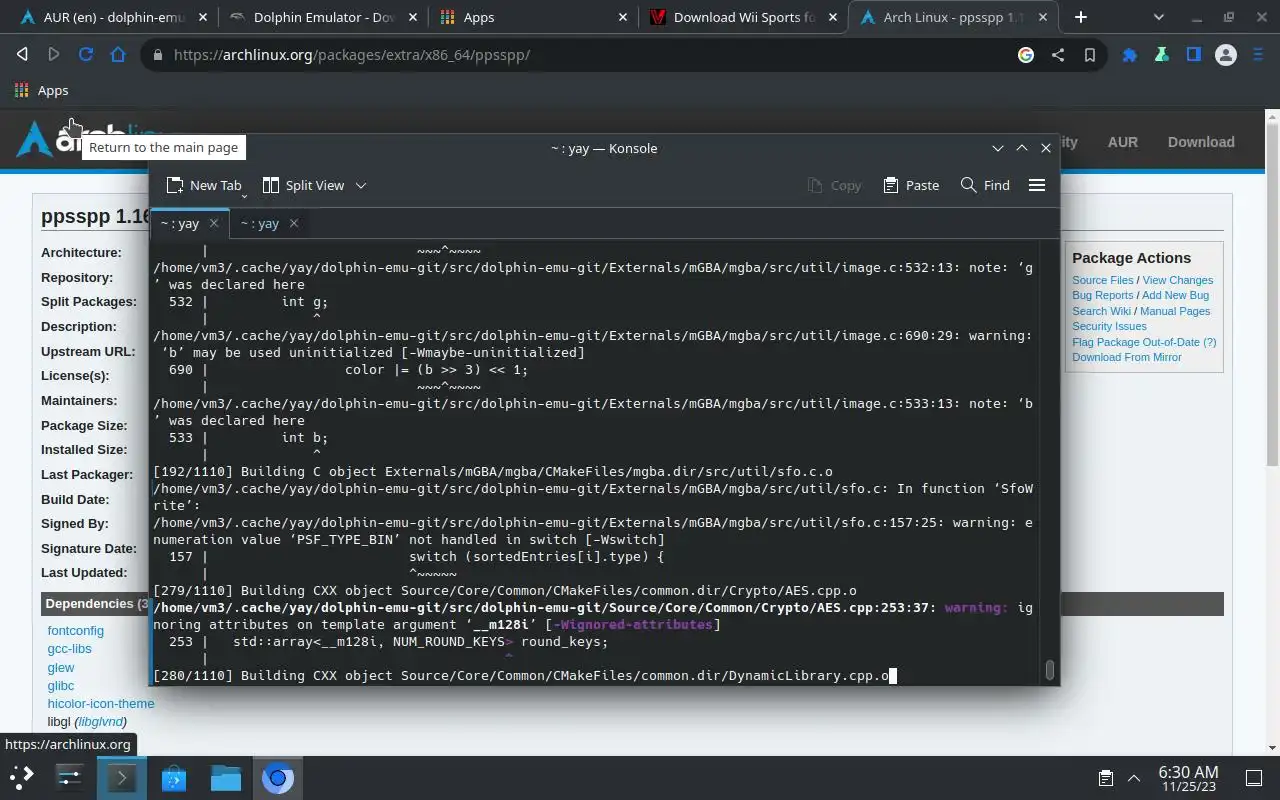
Task: Open View Changes link
Action: point(1178,280)
